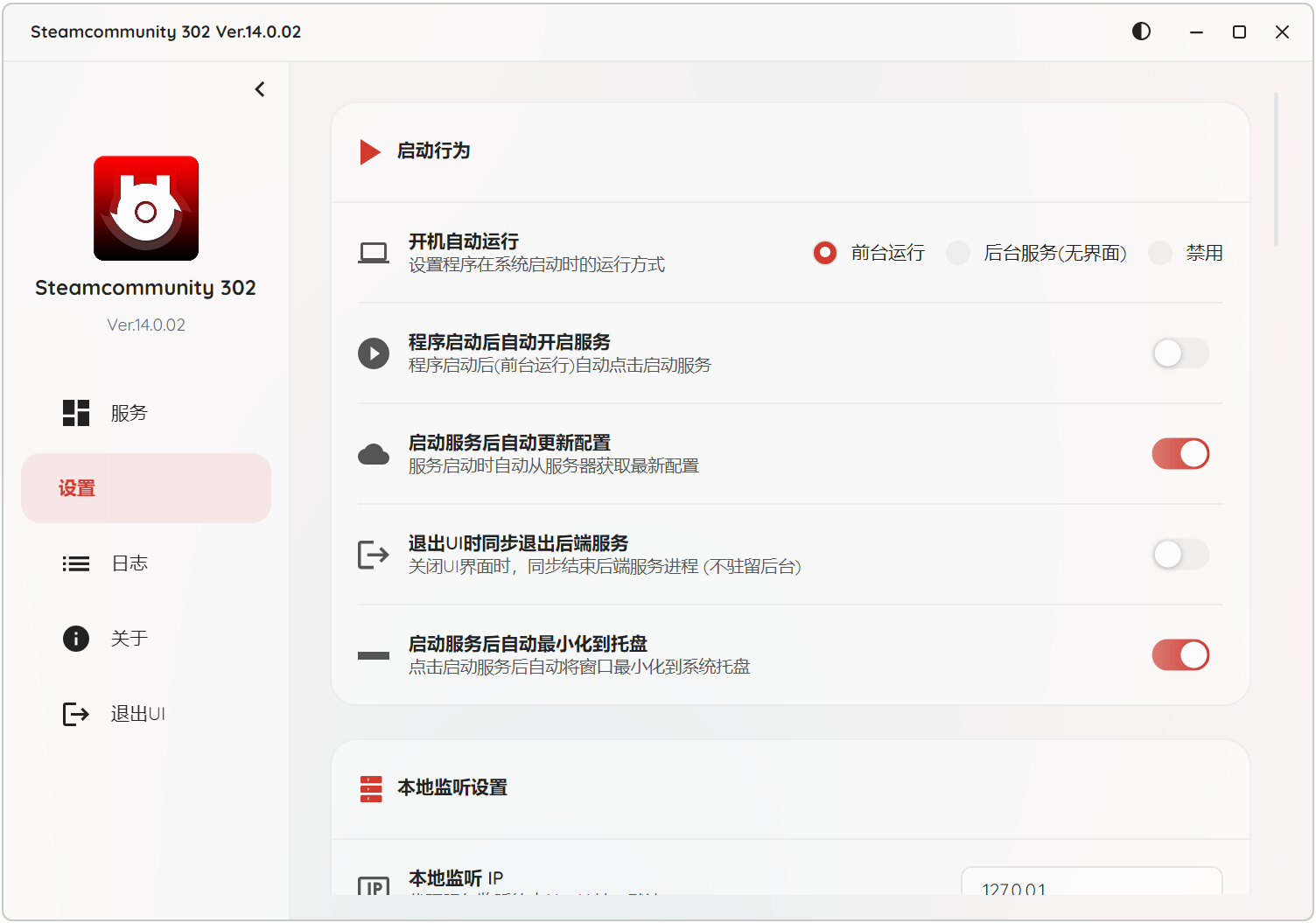Image resolution: width=1316 pixels, height=923 pixels.
Task: Click the 服务 dashboard grid icon
Action: (x=76, y=413)
